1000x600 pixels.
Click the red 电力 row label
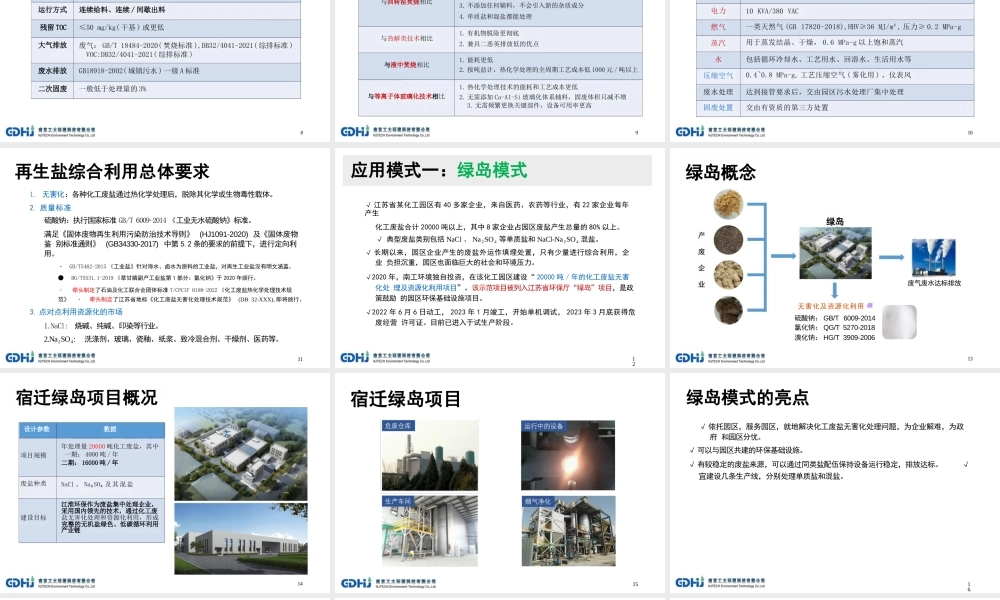[x=718, y=11]
